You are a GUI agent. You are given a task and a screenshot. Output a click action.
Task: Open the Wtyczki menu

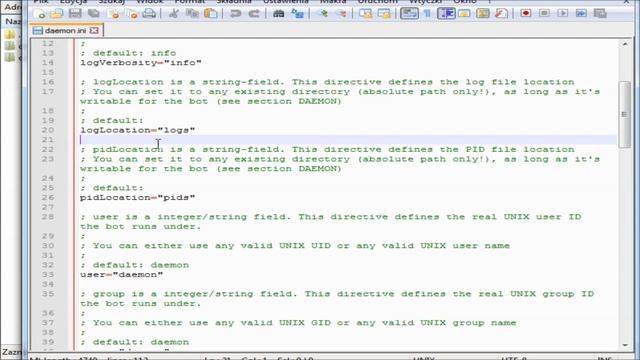point(426,2)
